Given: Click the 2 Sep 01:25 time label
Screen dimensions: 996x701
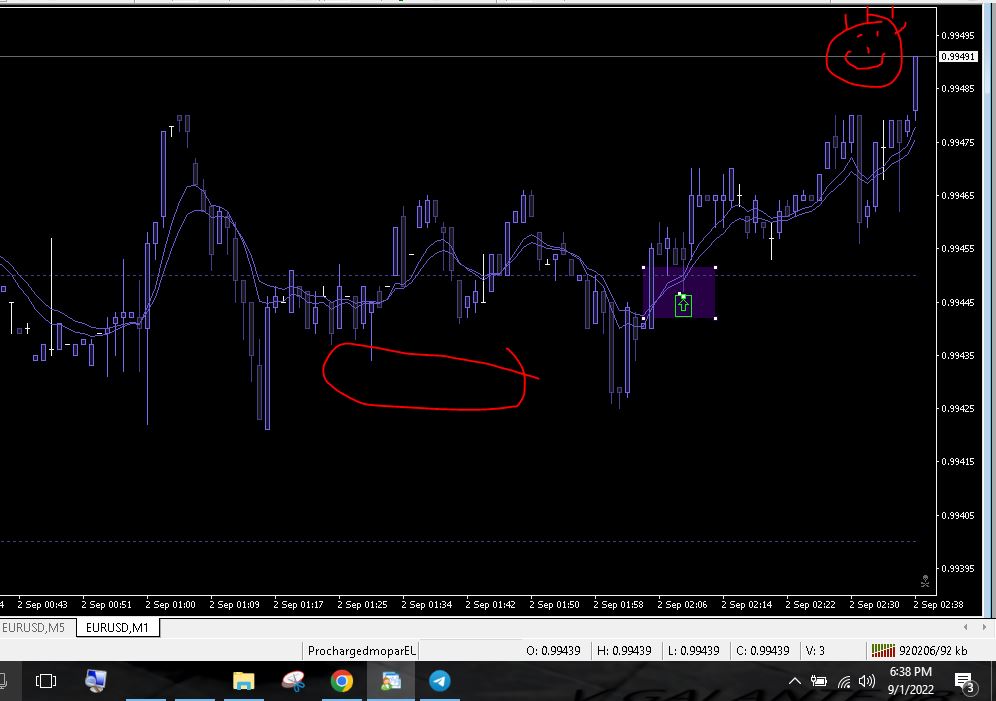Looking at the screenshot, I should pos(363,604).
